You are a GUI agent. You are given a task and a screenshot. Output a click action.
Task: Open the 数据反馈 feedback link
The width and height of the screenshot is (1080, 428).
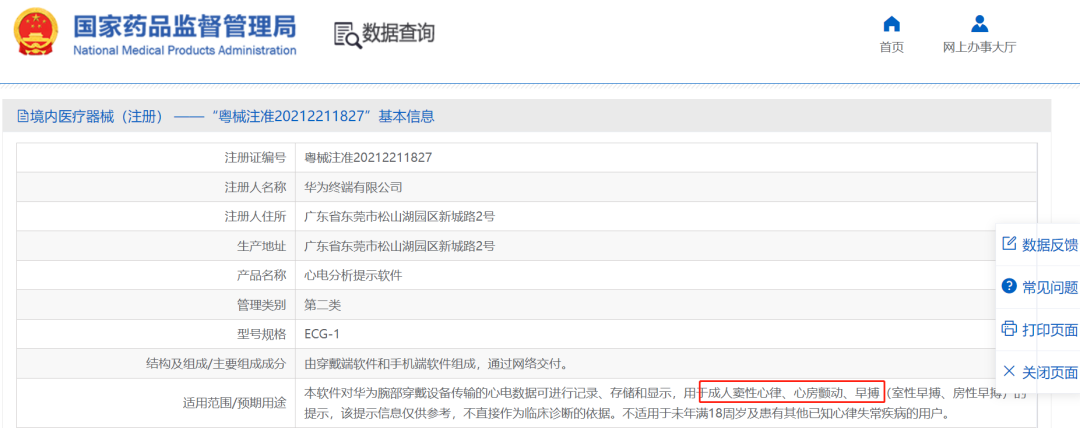pos(1049,244)
